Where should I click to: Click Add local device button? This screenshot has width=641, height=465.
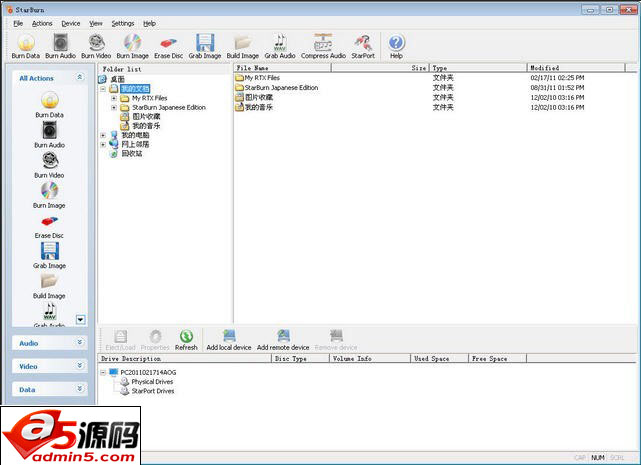[229, 340]
